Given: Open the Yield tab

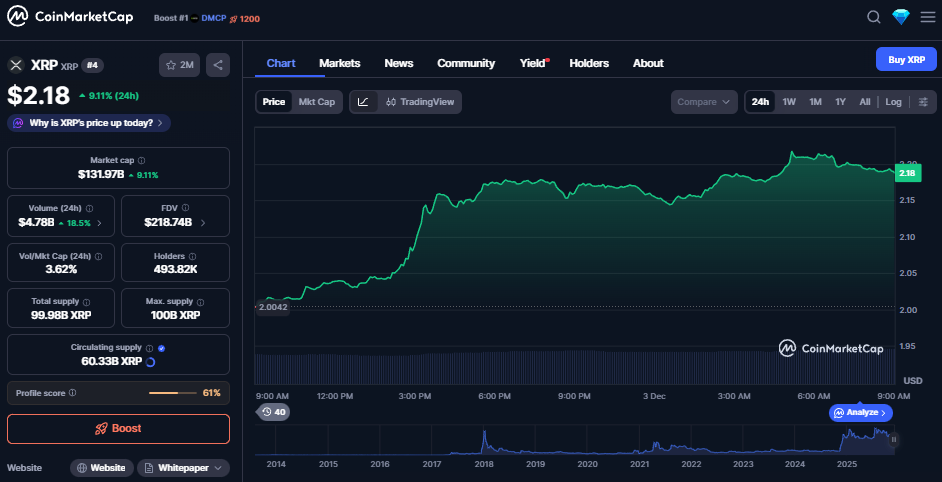Looking at the screenshot, I should pos(534,63).
